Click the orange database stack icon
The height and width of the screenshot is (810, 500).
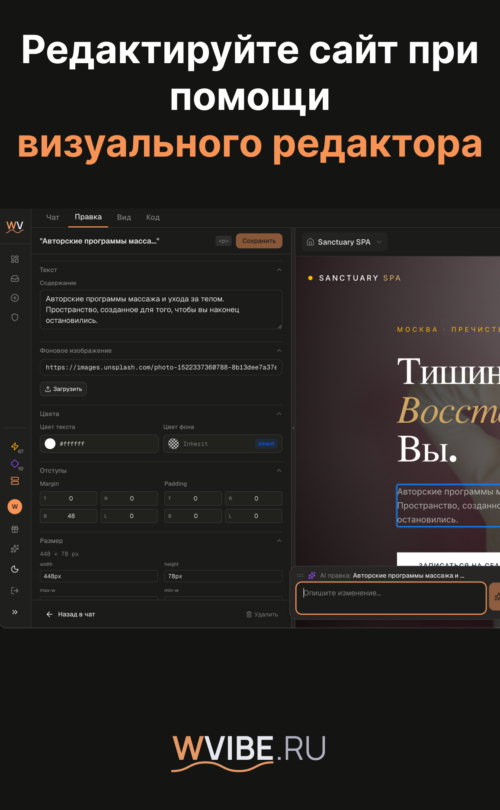point(14,481)
